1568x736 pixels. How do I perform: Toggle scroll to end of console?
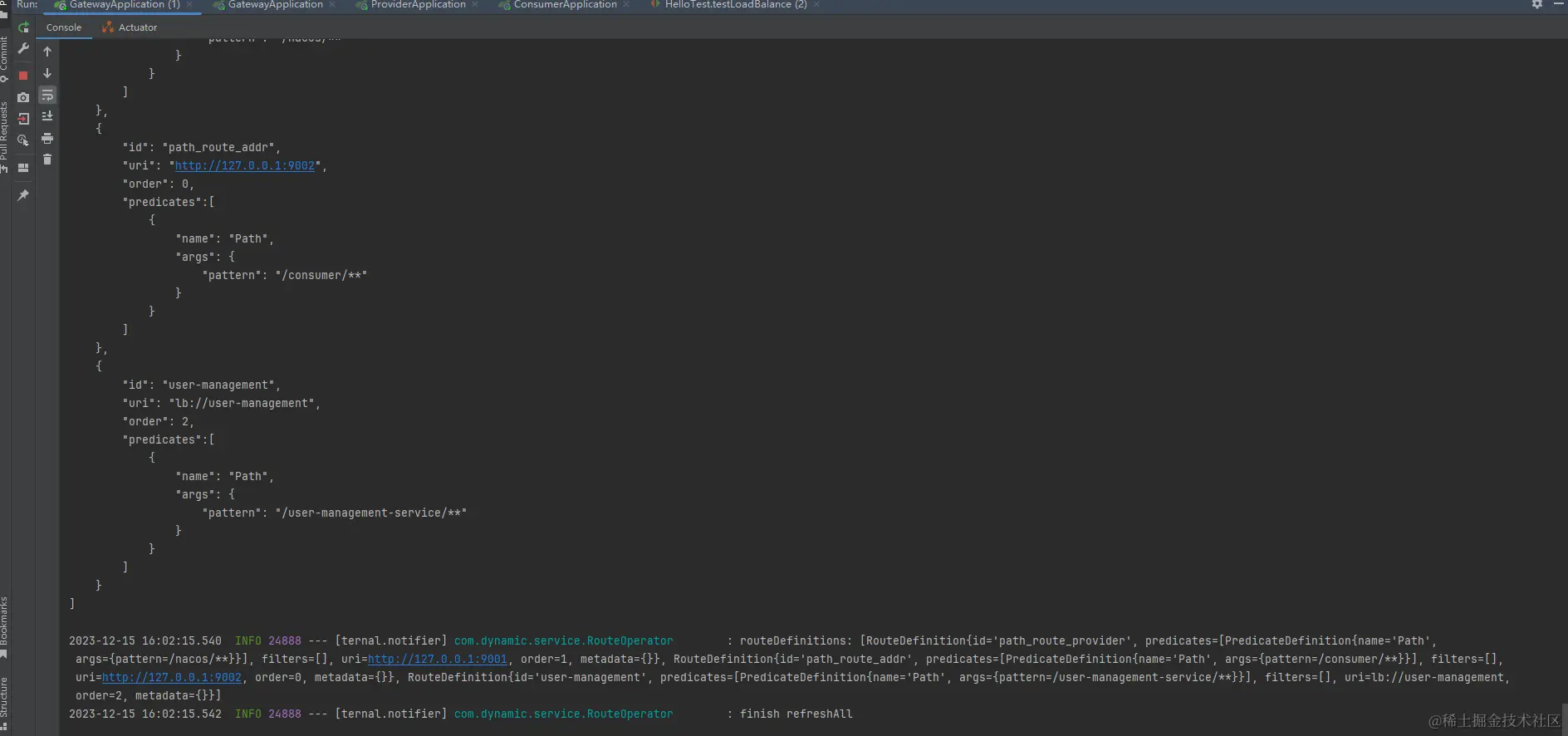pyautogui.click(x=47, y=116)
